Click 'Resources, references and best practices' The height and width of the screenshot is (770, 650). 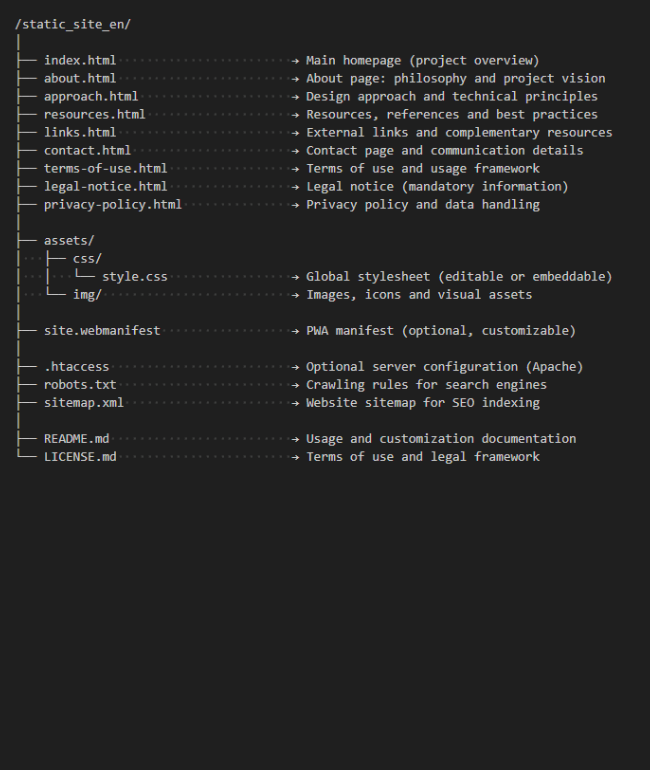click(452, 114)
